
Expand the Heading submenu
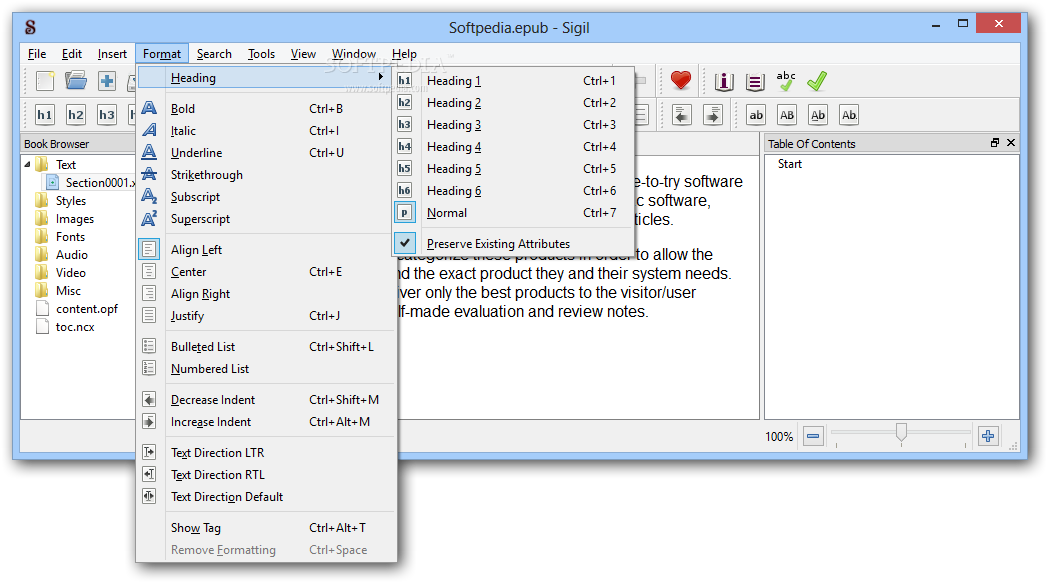(x=266, y=78)
